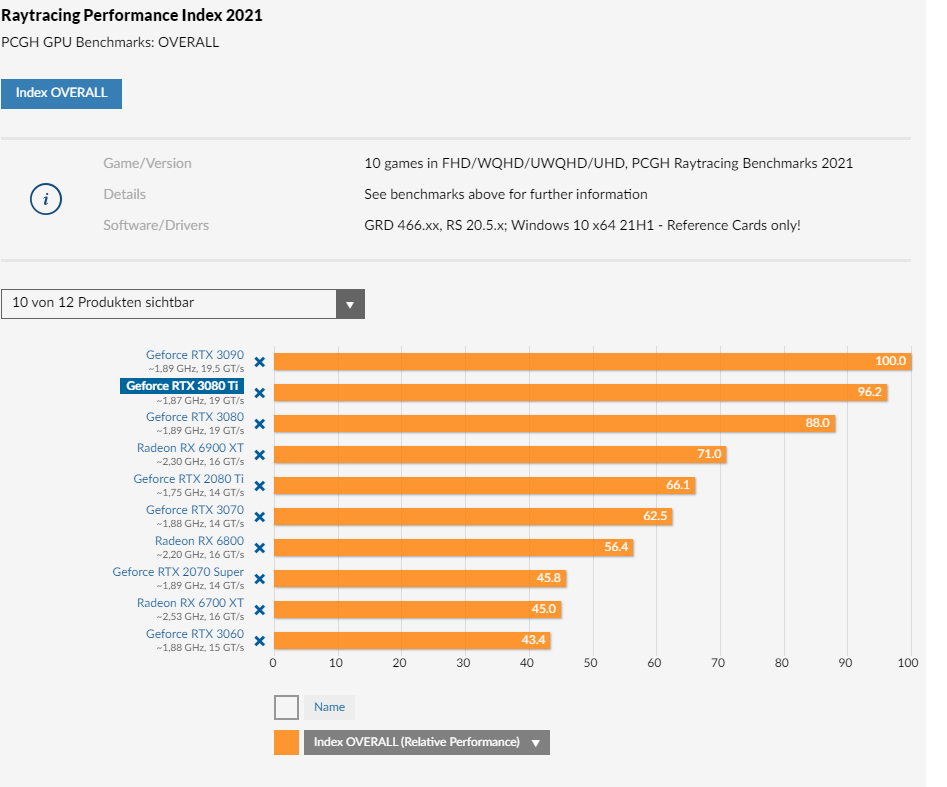Image resolution: width=947 pixels, height=787 pixels.
Task: Click the 'Game/Version' label
Action: pos(147,163)
